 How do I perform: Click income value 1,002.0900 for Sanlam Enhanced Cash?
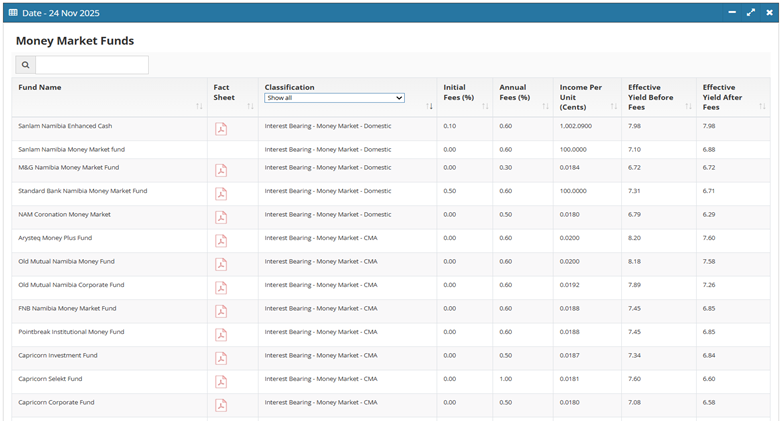[x=576, y=126]
